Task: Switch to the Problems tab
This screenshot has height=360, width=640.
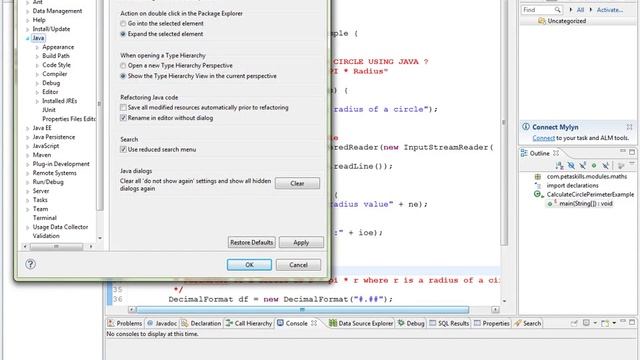Action: click(x=125, y=323)
